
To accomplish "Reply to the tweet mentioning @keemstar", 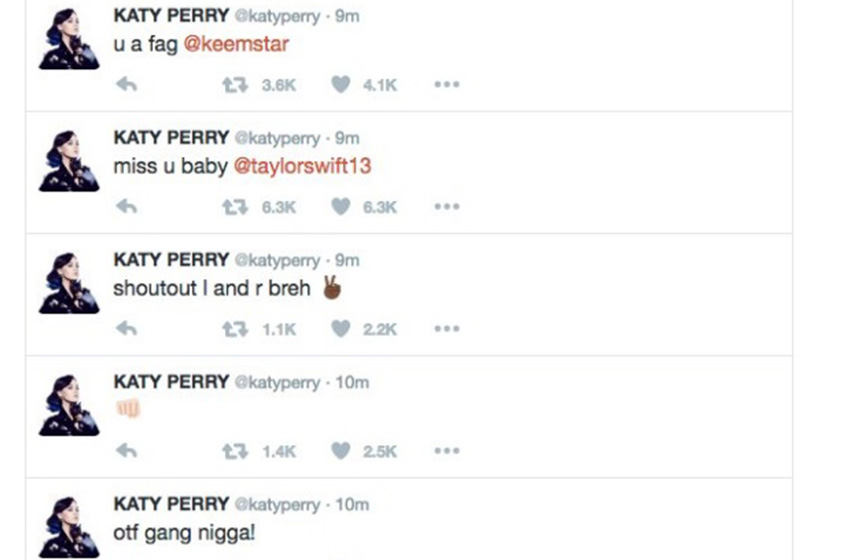I will [x=126, y=85].
